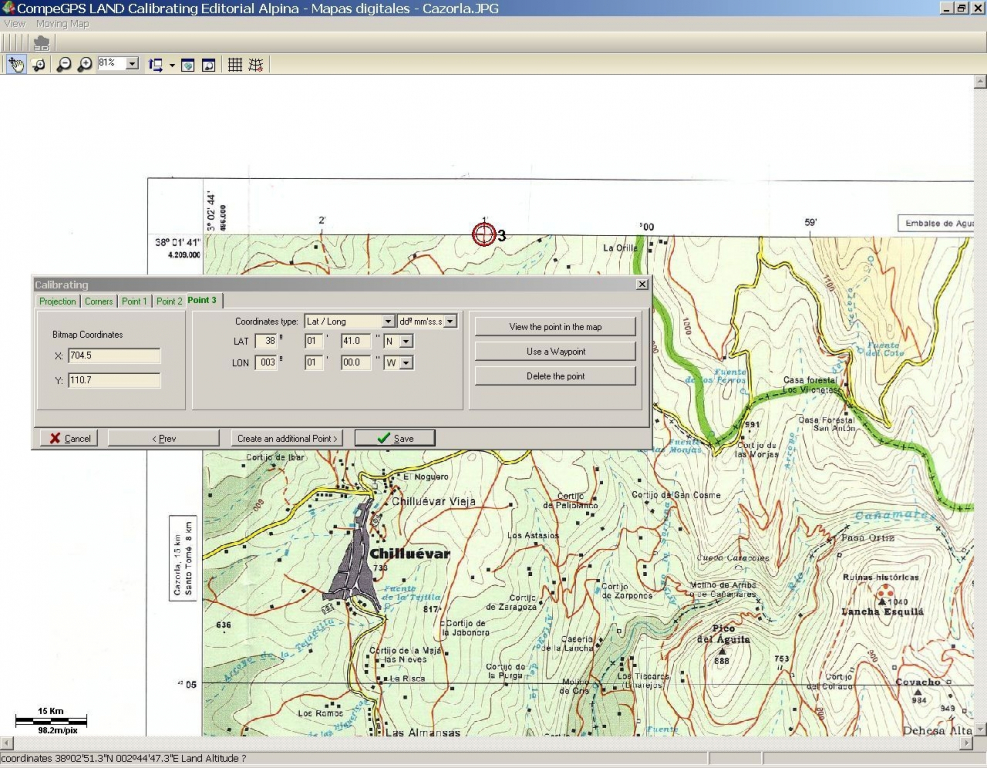Click the Pico del Águila label on map
Viewport: 987px width, 768px height.
tap(723, 634)
